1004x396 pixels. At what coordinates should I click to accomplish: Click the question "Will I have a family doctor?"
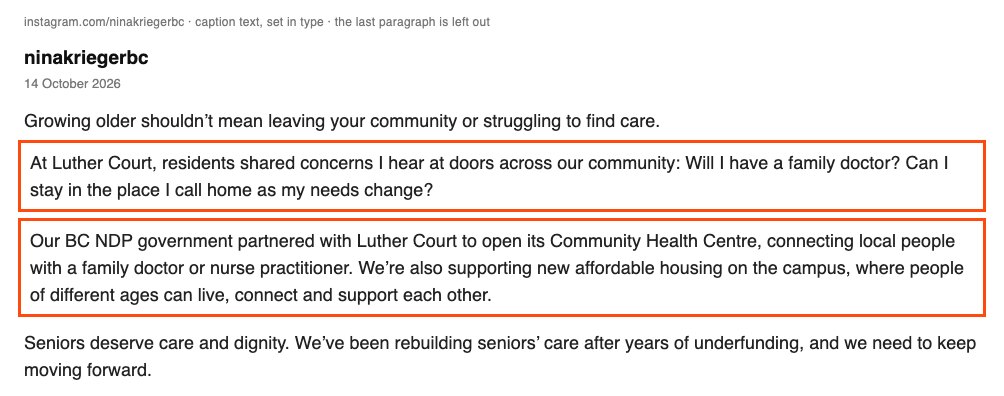click(x=791, y=163)
